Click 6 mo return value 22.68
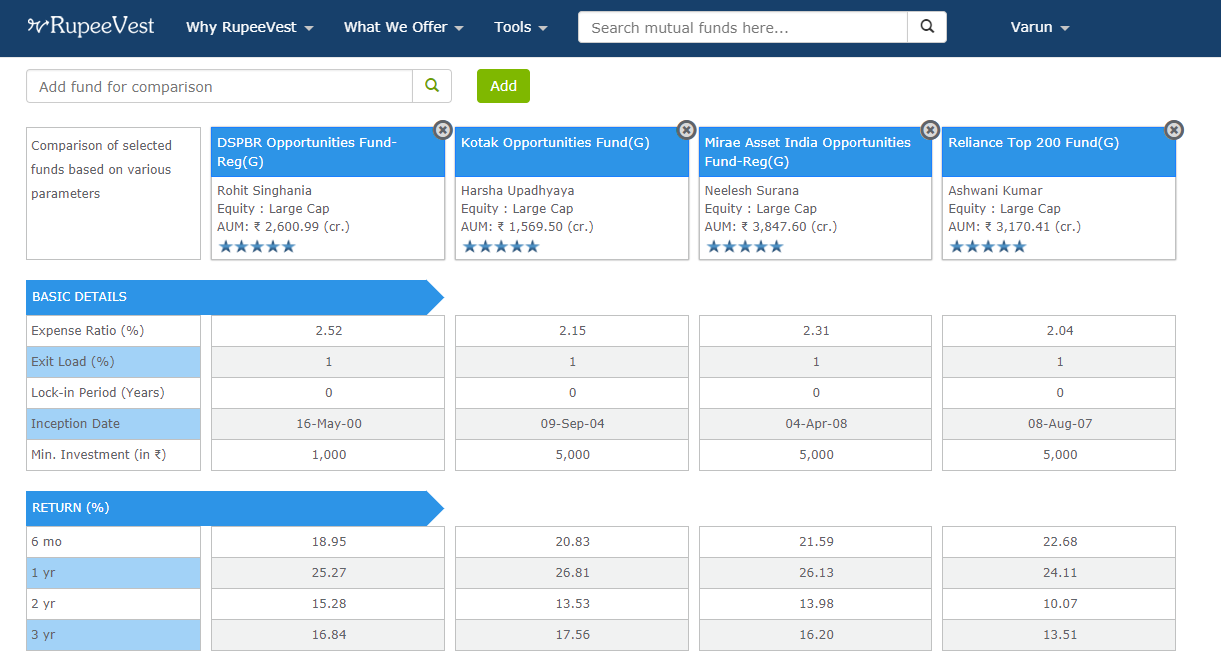The image size is (1221, 651). [1060, 541]
